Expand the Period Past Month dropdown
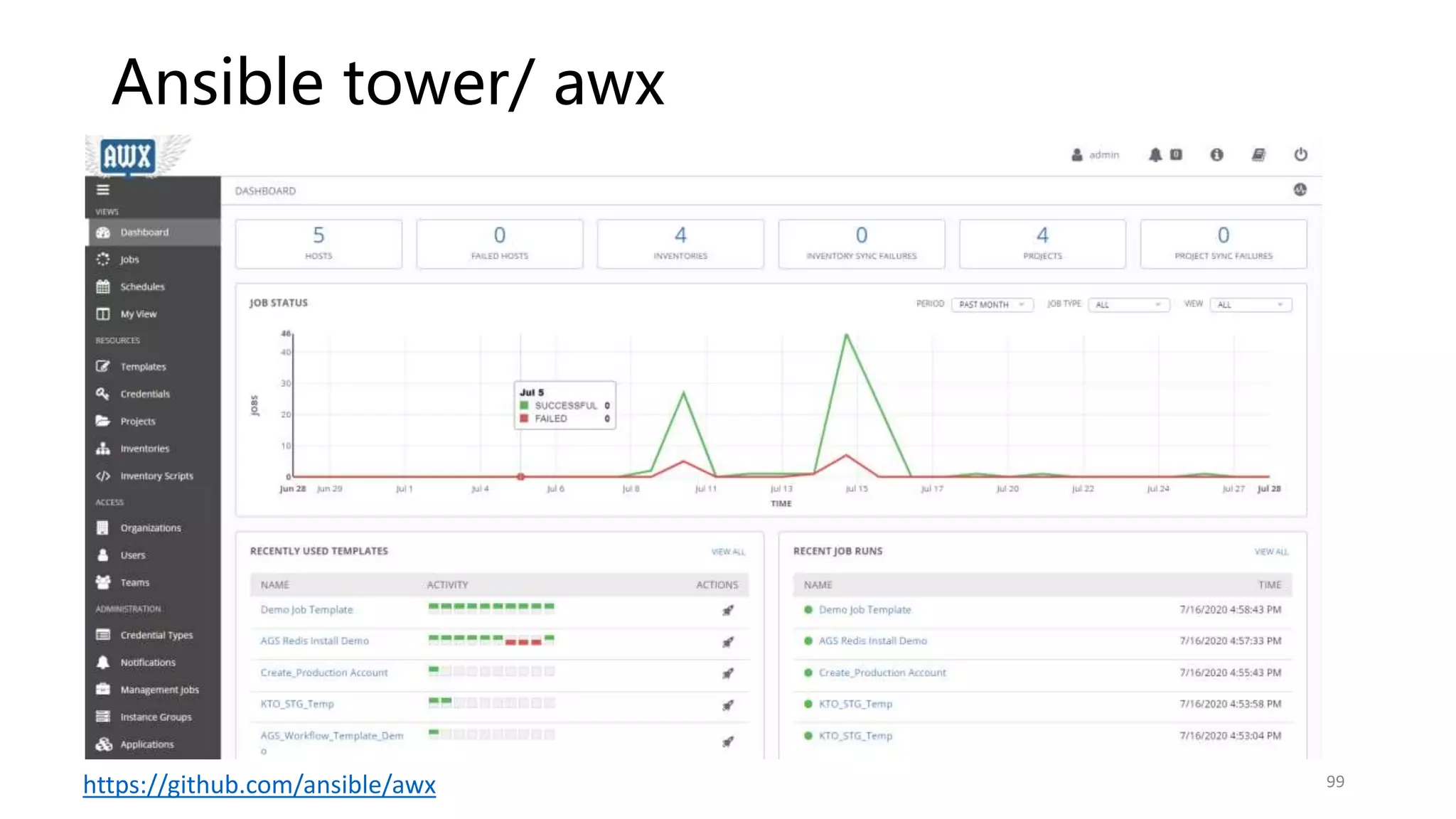 (x=992, y=304)
